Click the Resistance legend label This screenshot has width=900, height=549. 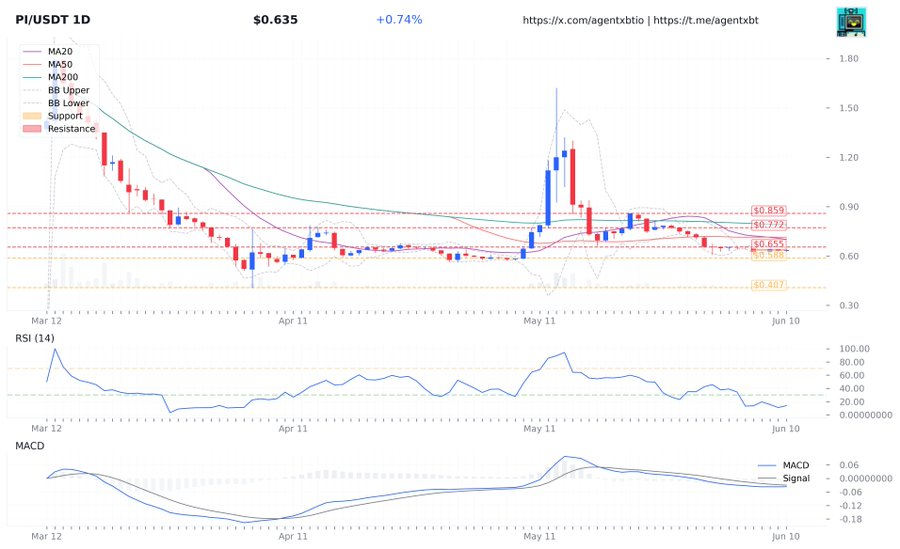coord(72,129)
